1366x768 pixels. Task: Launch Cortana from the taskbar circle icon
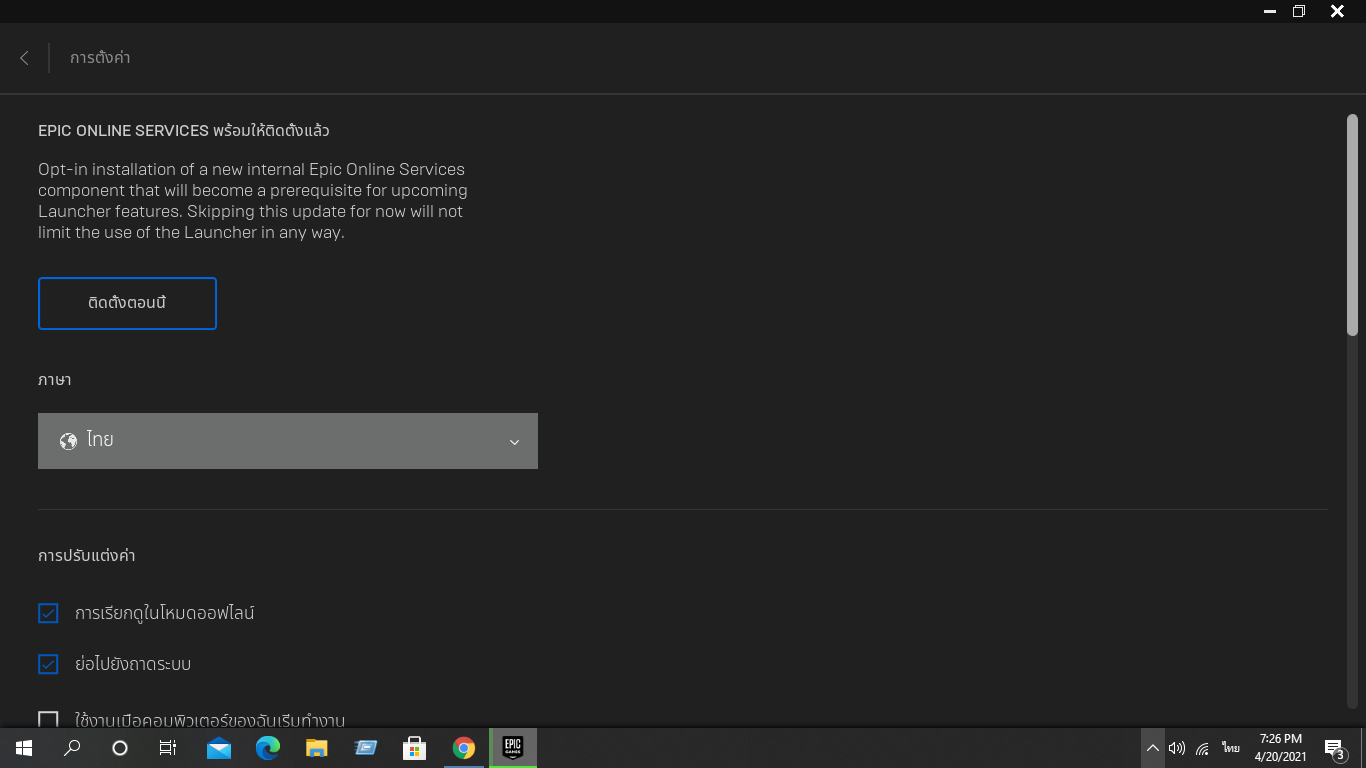coord(120,748)
